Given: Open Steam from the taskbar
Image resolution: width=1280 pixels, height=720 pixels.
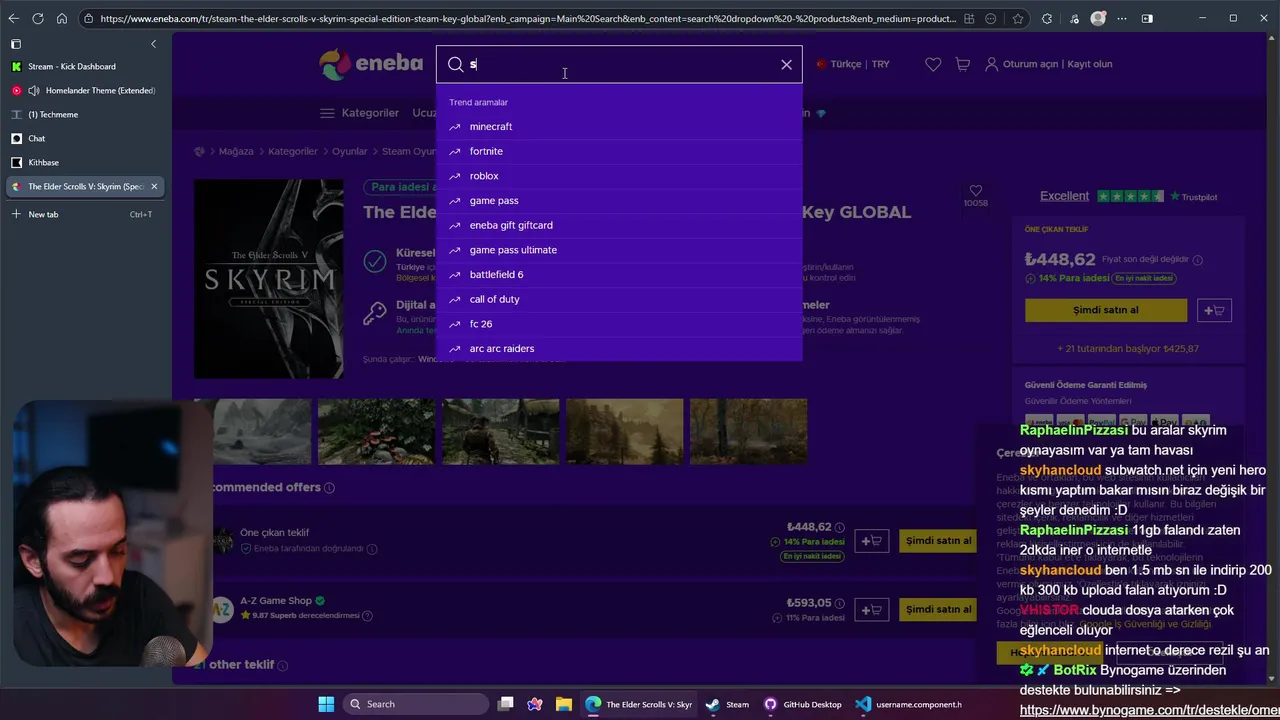Looking at the screenshot, I should click(x=727, y=704).
